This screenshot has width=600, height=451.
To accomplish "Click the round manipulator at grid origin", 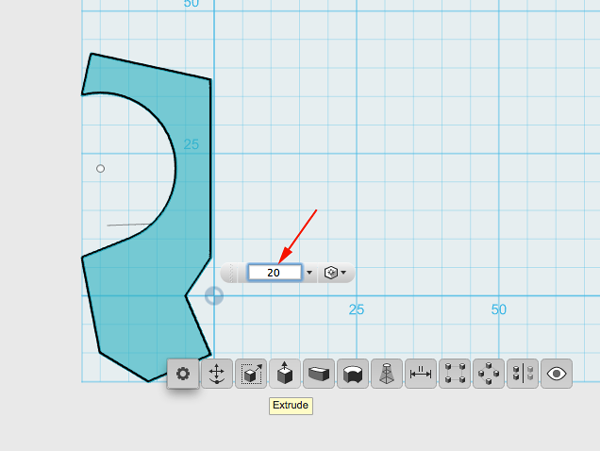I will (x=214, y=296).
